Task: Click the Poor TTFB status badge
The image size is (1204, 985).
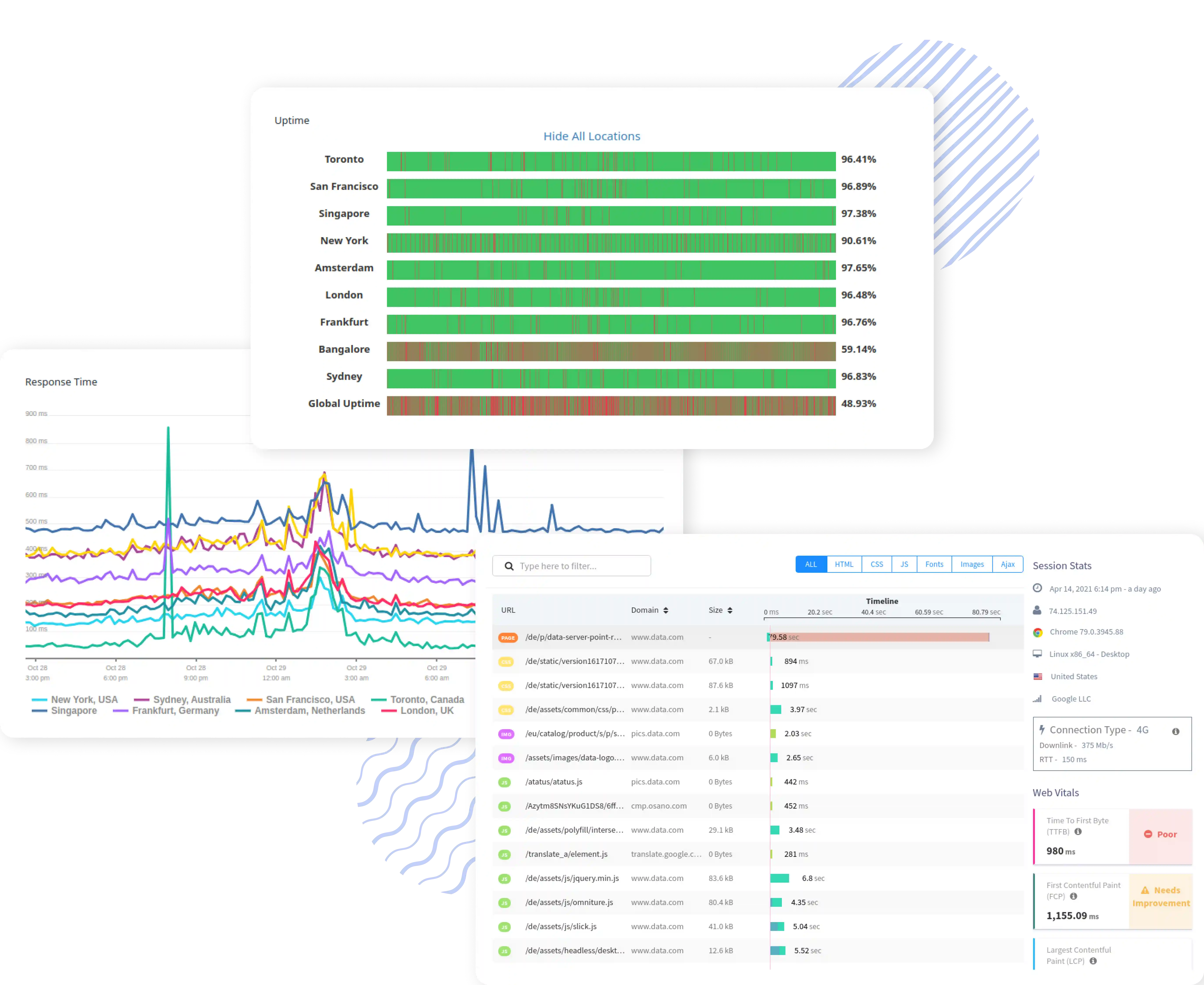Action: pyautogui.click(x=1160, y=834)
